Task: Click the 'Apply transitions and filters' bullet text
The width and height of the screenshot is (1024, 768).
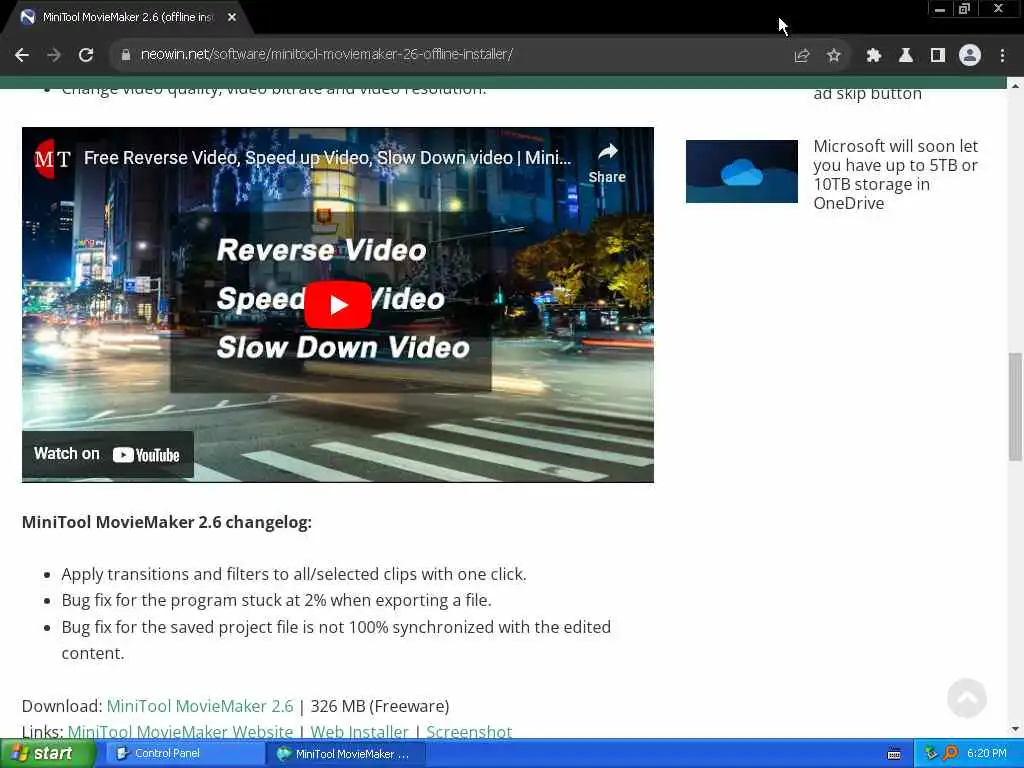Action: tap(294, 574)
